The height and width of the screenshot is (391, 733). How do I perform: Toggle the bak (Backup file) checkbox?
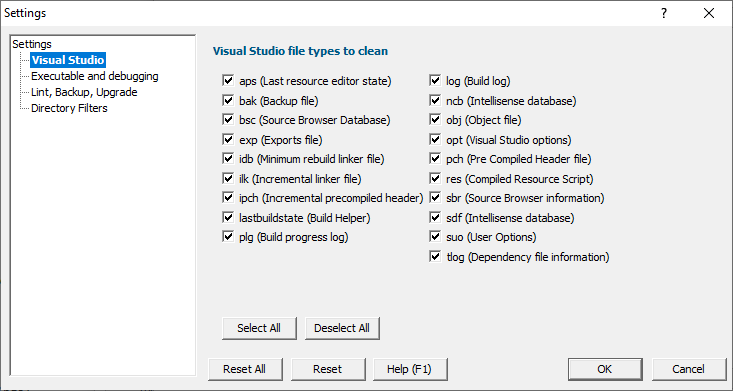(x=228, y=101)
